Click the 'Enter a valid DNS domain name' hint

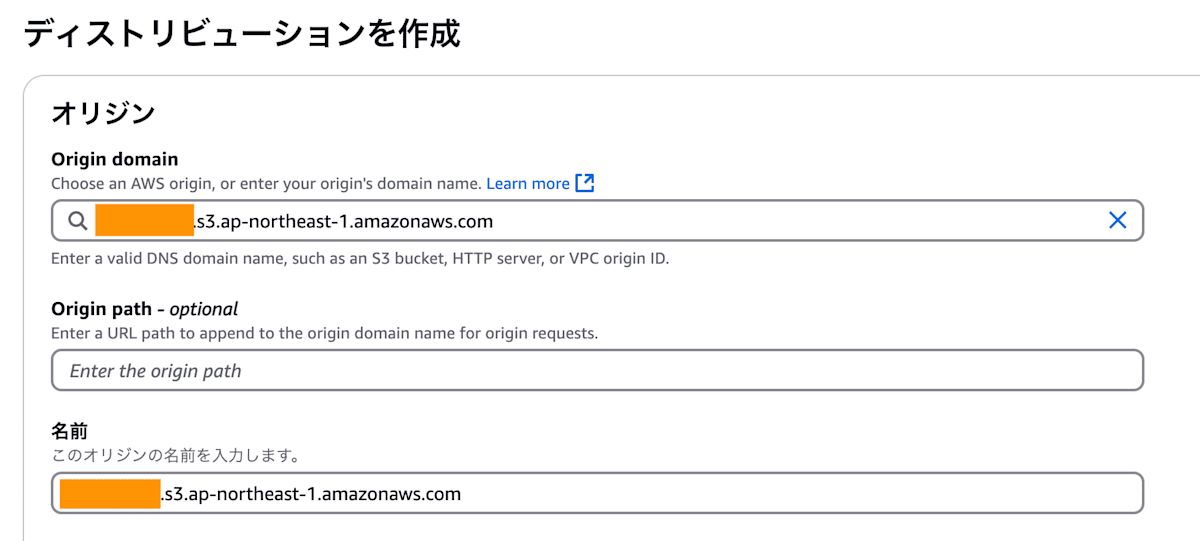pyautogui.click(x=360, y=259)
